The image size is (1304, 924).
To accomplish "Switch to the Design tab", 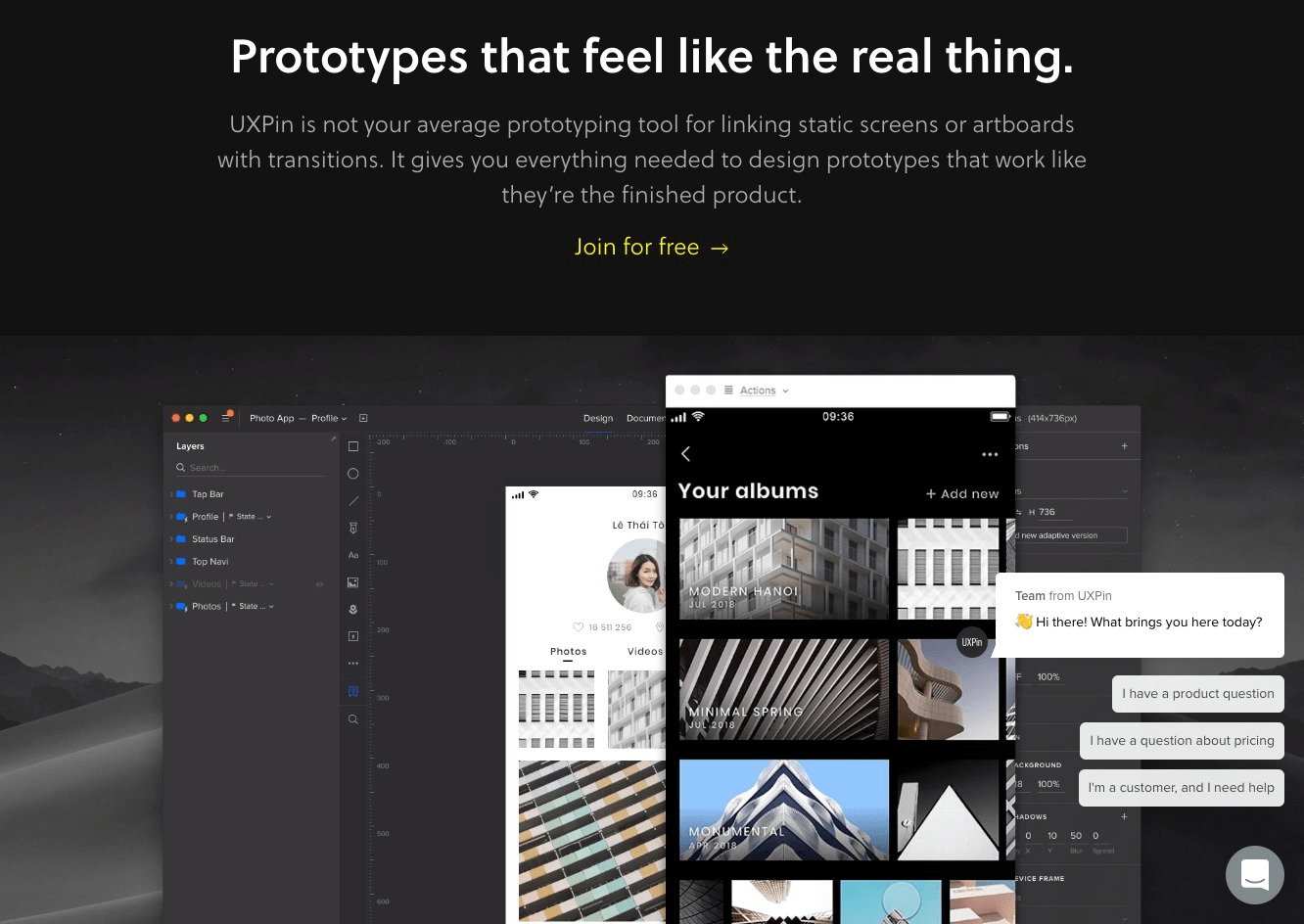I will coord(598,418).
